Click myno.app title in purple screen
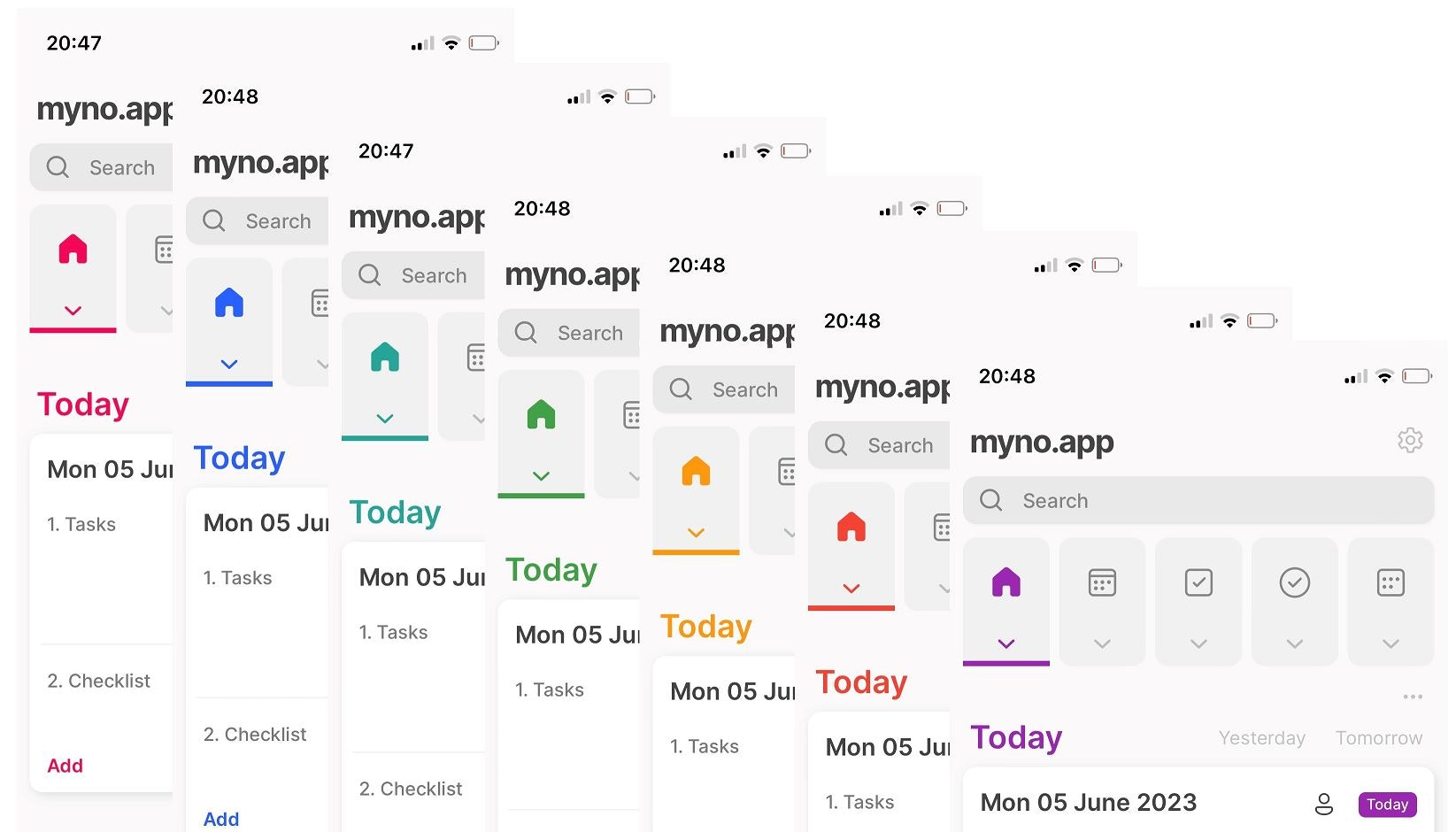1456x832 pixels. tap(1042, 442)
